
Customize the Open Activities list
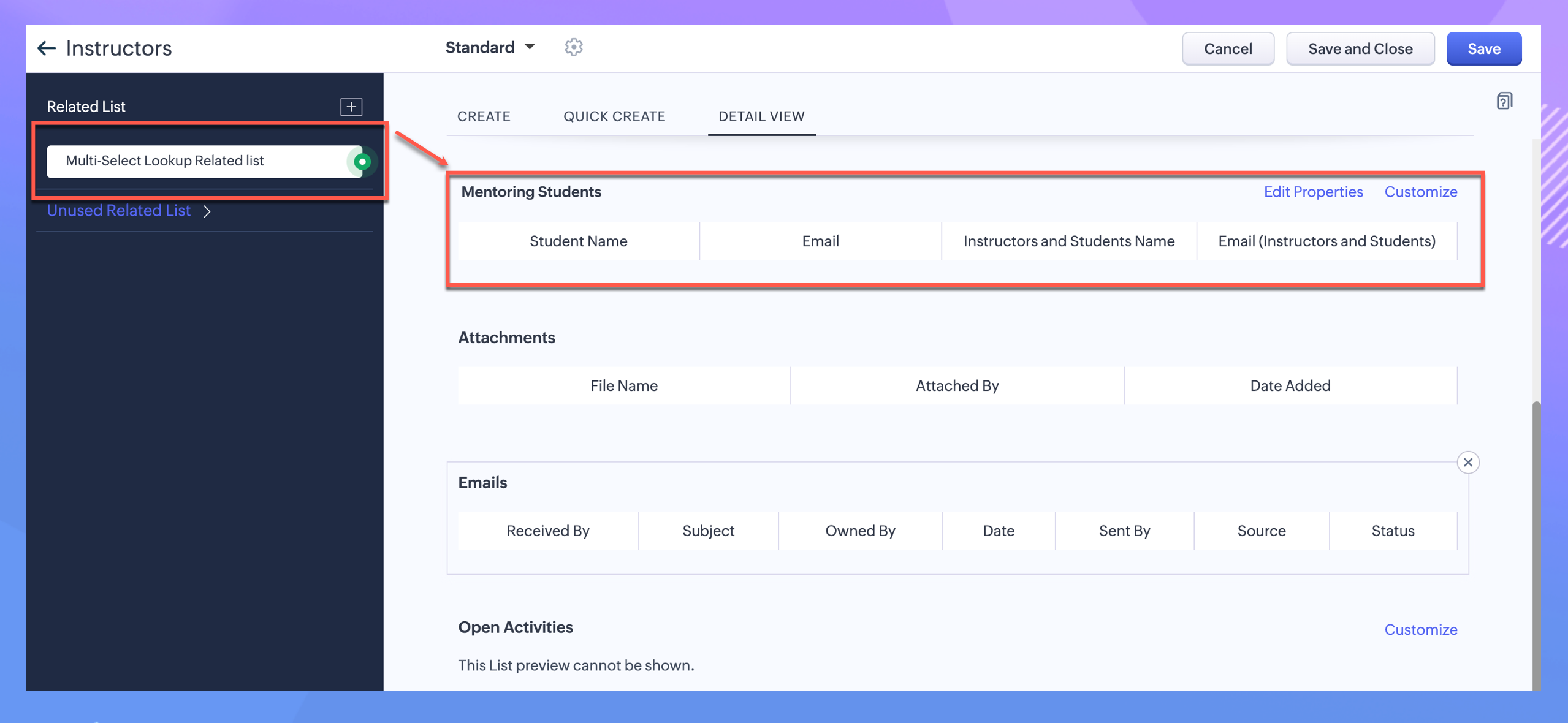1420,629
